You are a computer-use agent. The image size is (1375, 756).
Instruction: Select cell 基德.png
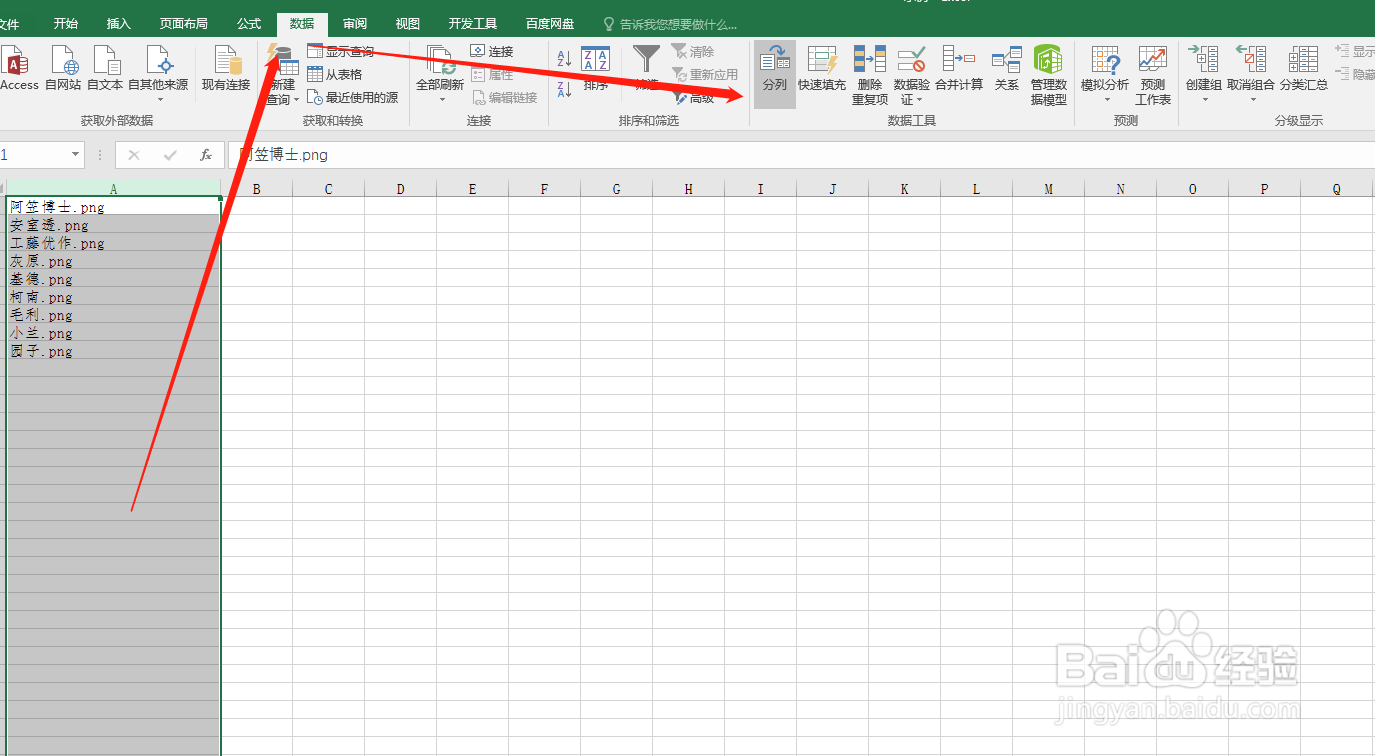[x=114, y=279]
